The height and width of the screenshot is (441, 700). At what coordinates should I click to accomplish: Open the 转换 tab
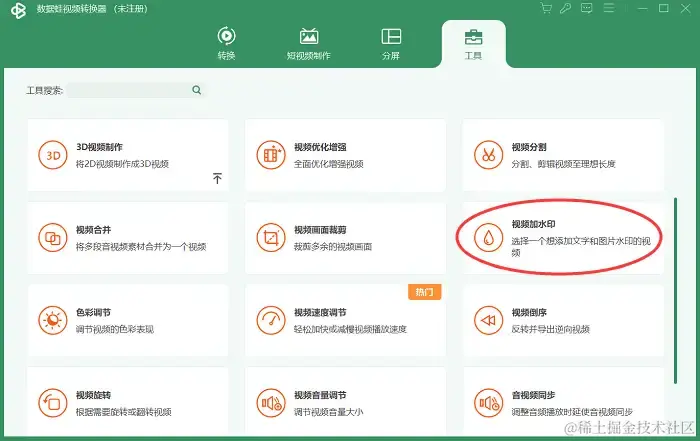click(226, 44)
